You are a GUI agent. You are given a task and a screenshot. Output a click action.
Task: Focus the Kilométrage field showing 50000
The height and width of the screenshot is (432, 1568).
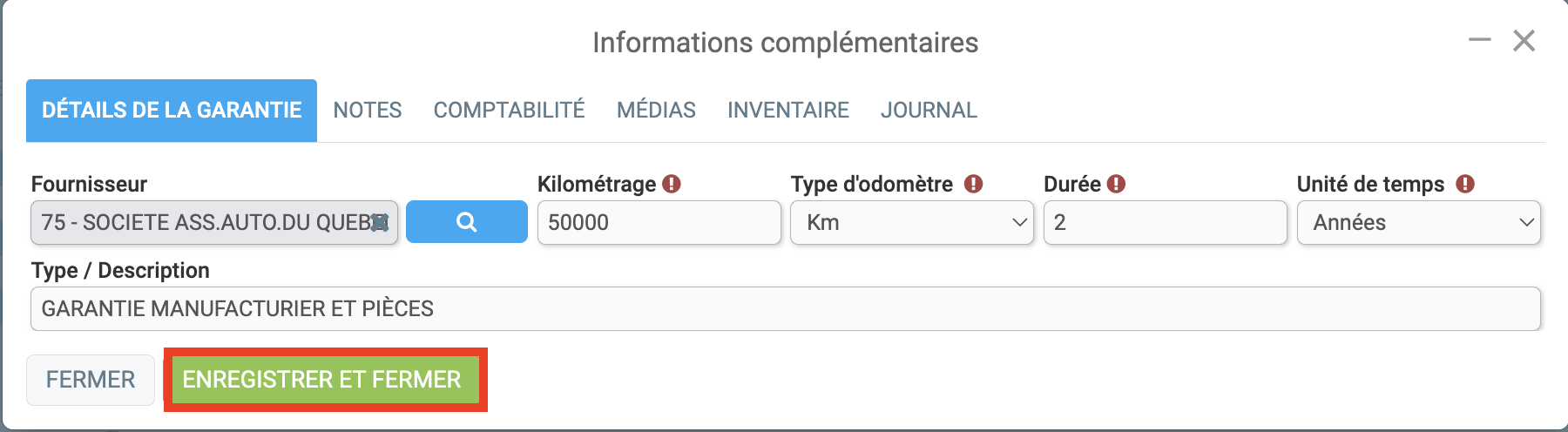tap(659, 222)
